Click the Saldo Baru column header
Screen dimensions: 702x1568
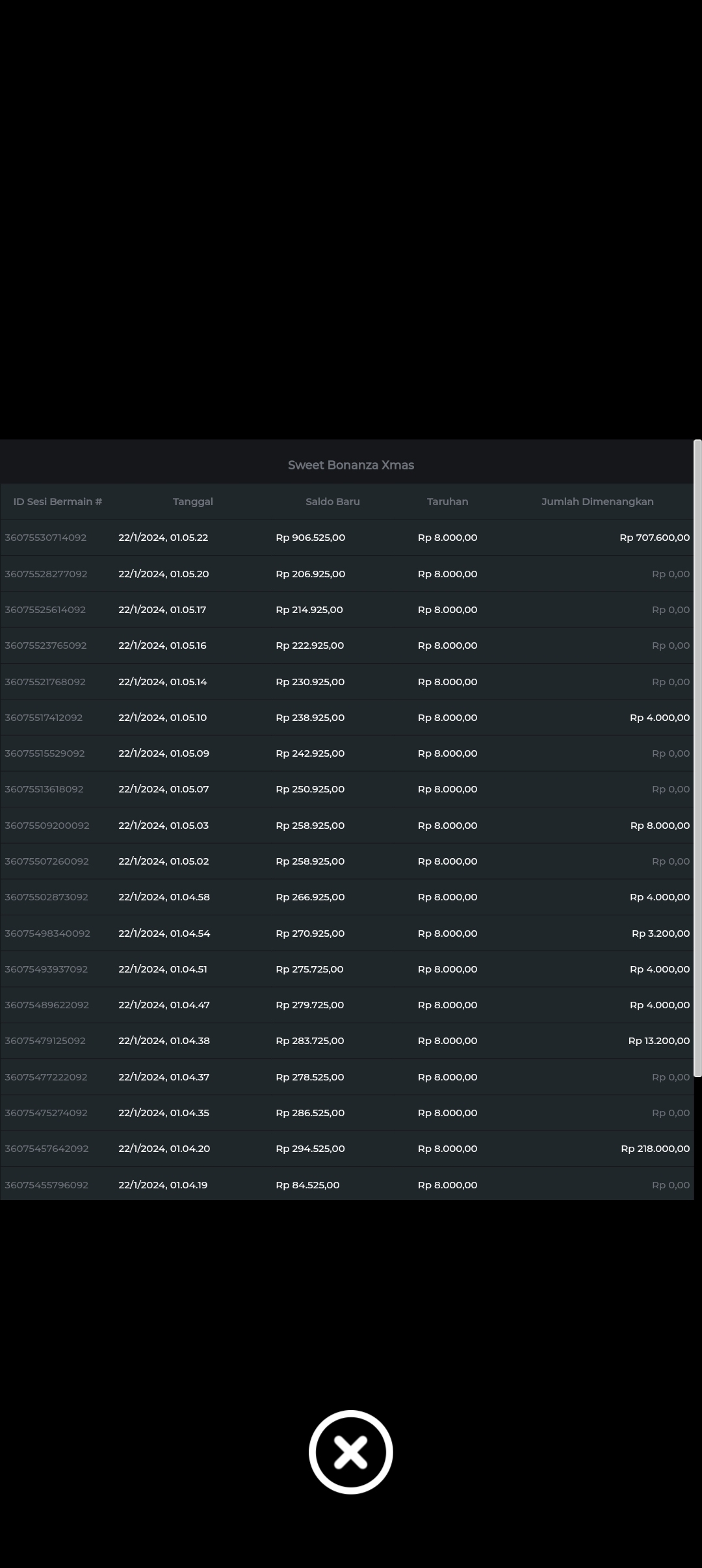coord(332,501)
